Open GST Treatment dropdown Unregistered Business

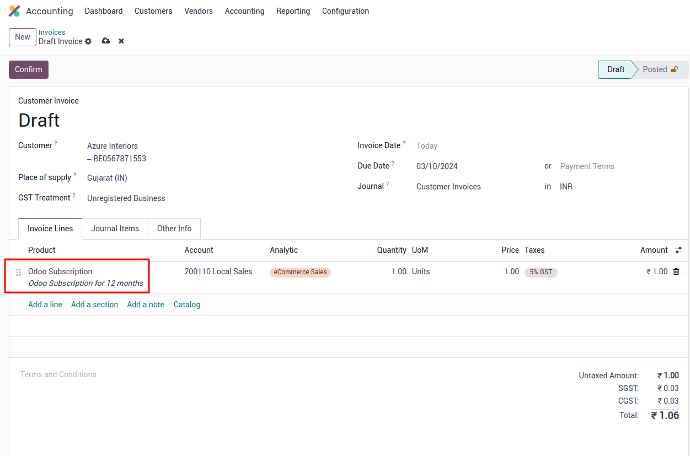click(126, 199)
